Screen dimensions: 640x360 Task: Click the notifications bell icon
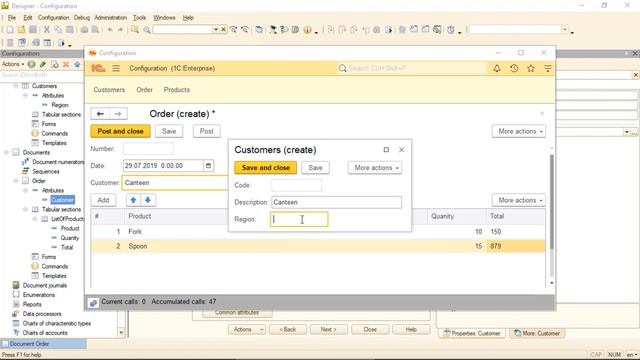[x=497, y=69]
